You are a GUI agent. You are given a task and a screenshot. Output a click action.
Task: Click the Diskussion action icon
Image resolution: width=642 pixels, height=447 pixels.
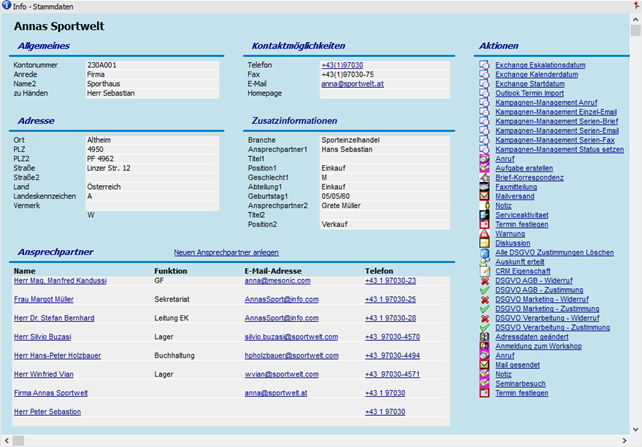tap(484, 243)
